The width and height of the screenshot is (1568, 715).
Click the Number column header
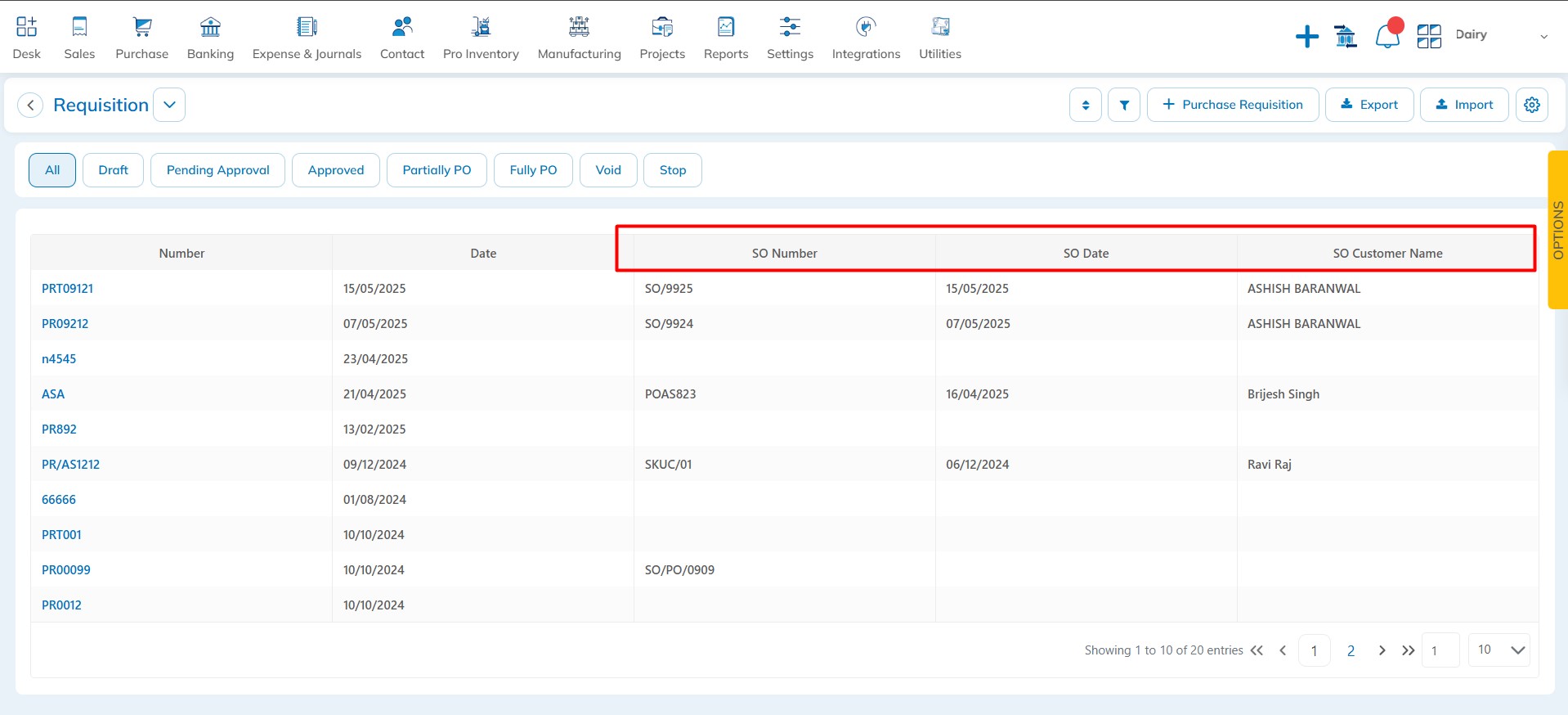pos(181,254)
